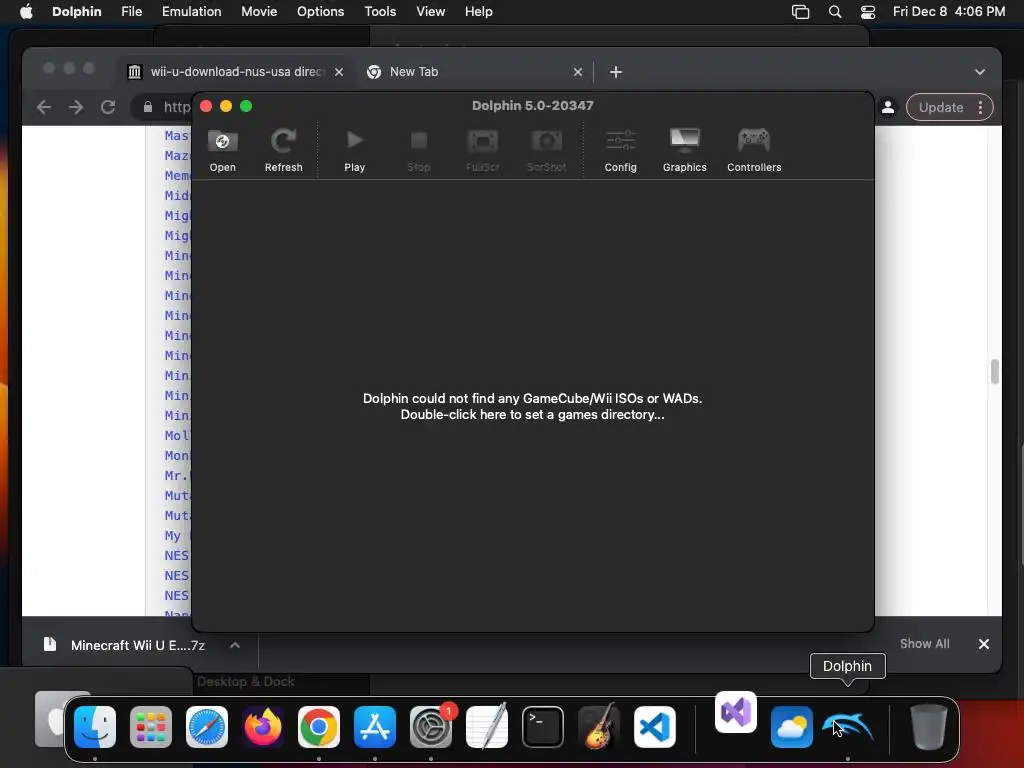Open the Controllers settings icon
Viewport: 1024px width, 768px height.
[754, 150]
